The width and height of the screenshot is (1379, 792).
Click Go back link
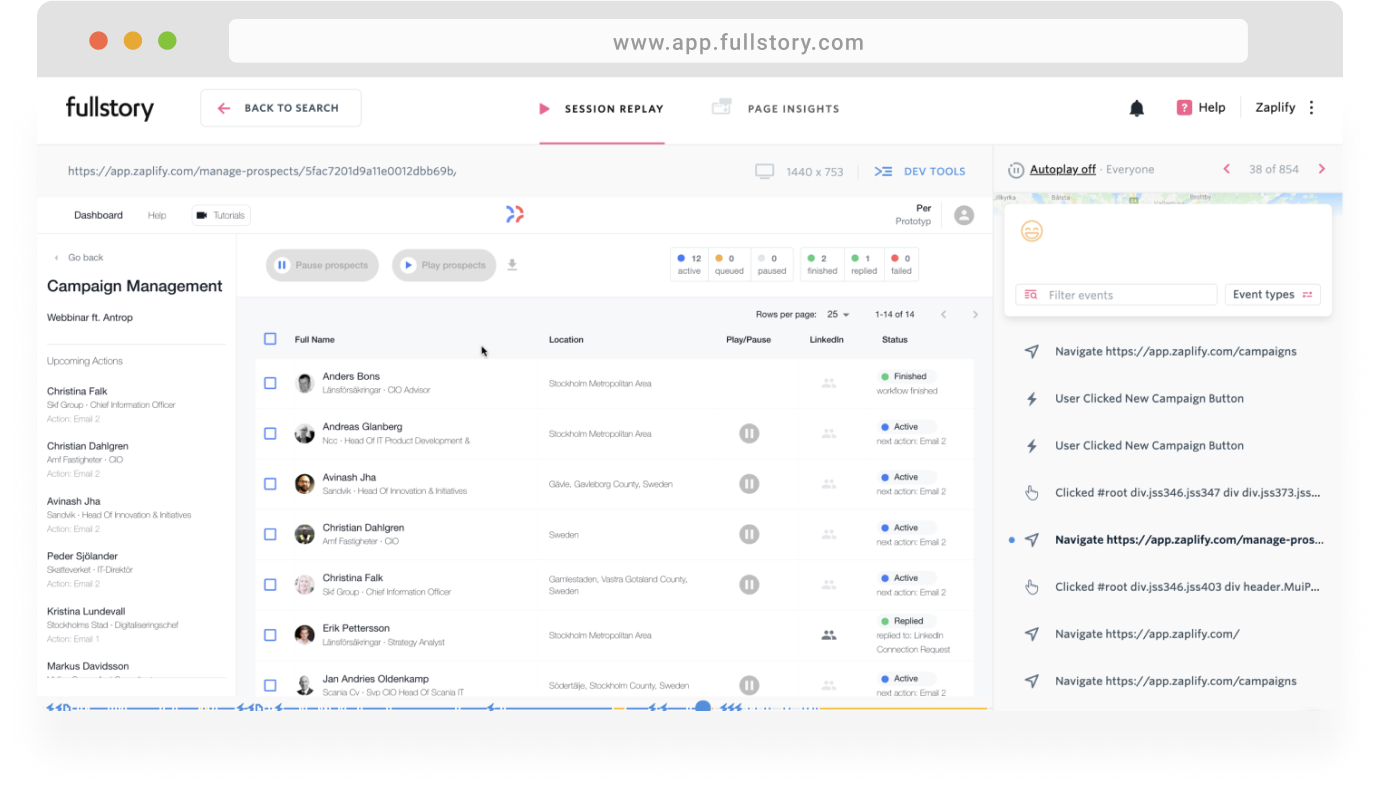(x=79, y=258)
